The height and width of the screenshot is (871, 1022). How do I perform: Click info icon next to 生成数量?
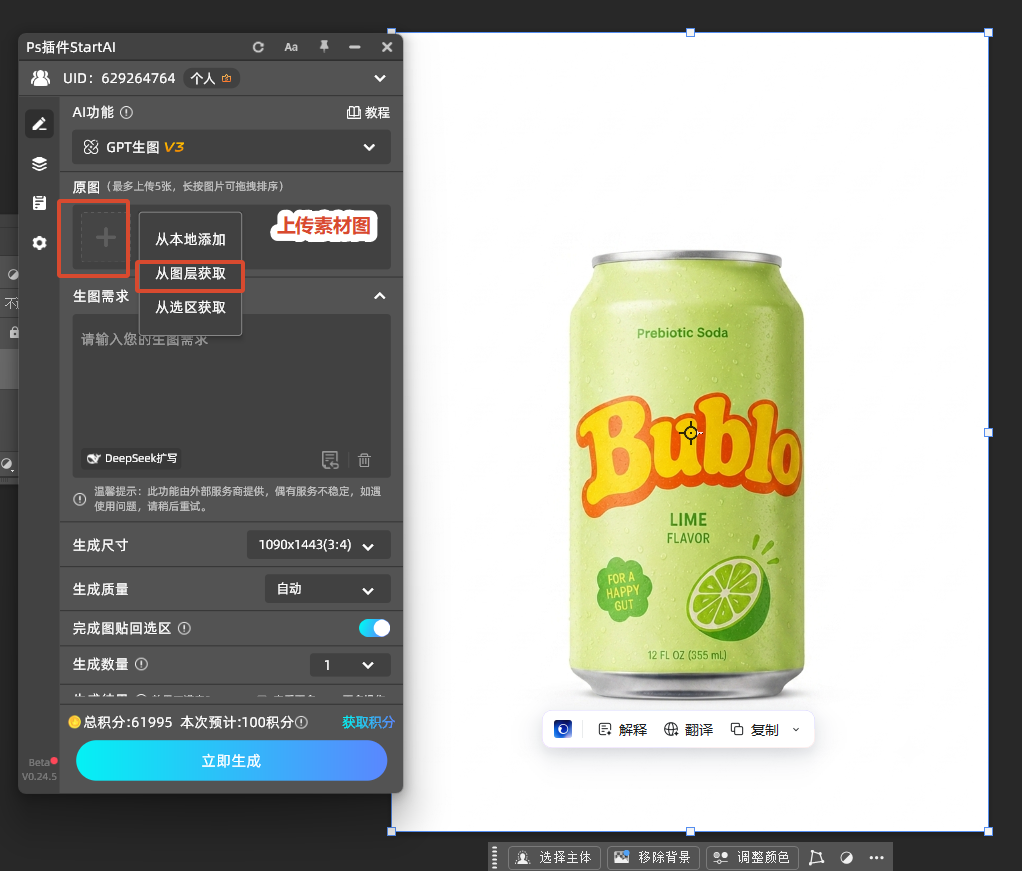(x=141, y=664)
